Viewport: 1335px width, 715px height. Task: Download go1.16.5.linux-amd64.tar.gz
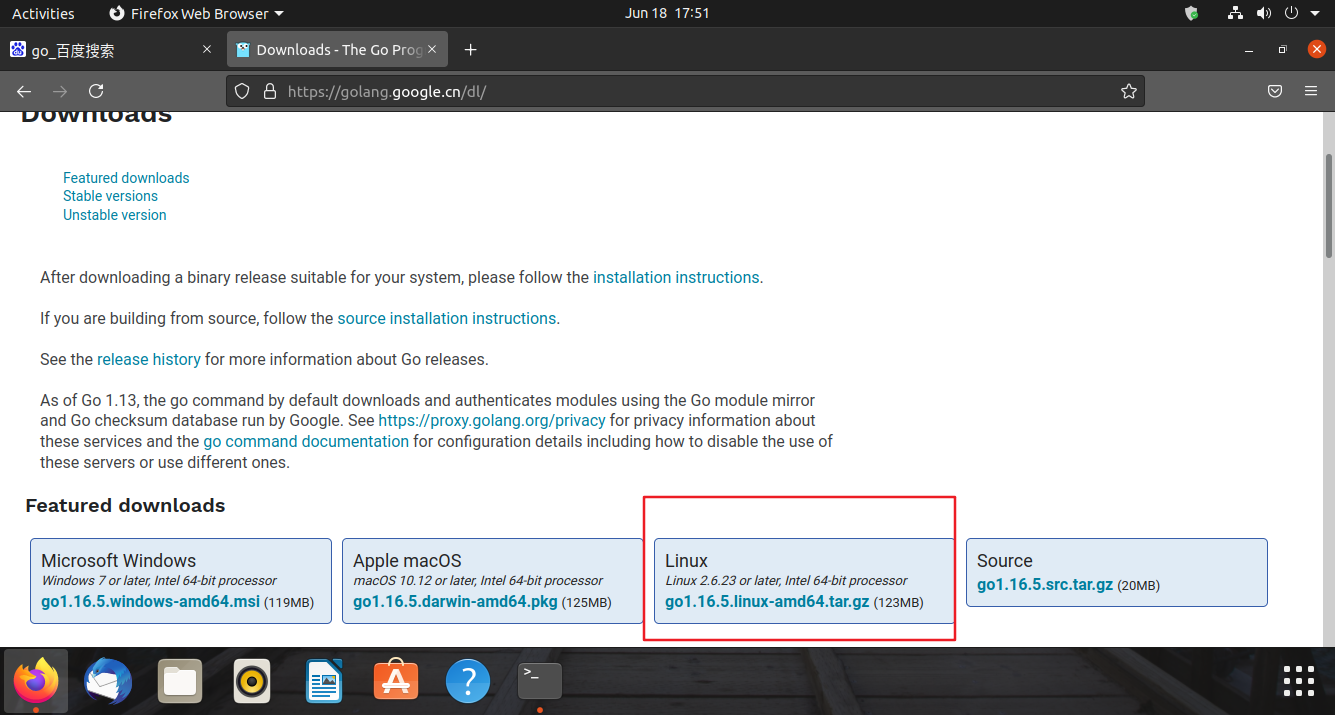pyautogui.click(x=767, y=602)
